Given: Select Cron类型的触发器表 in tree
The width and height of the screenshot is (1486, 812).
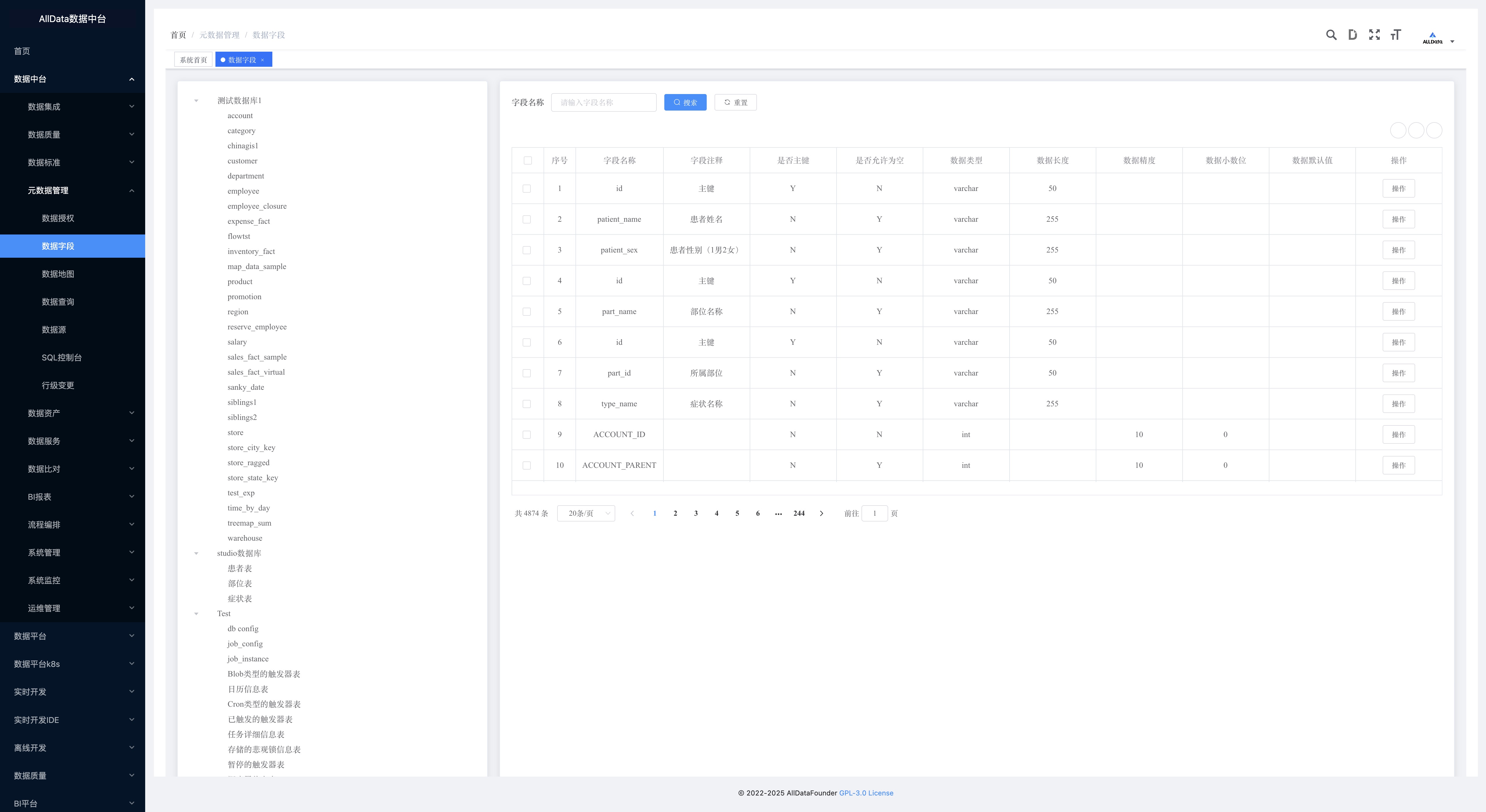Looking at the screenshot, I should point(264,704).
